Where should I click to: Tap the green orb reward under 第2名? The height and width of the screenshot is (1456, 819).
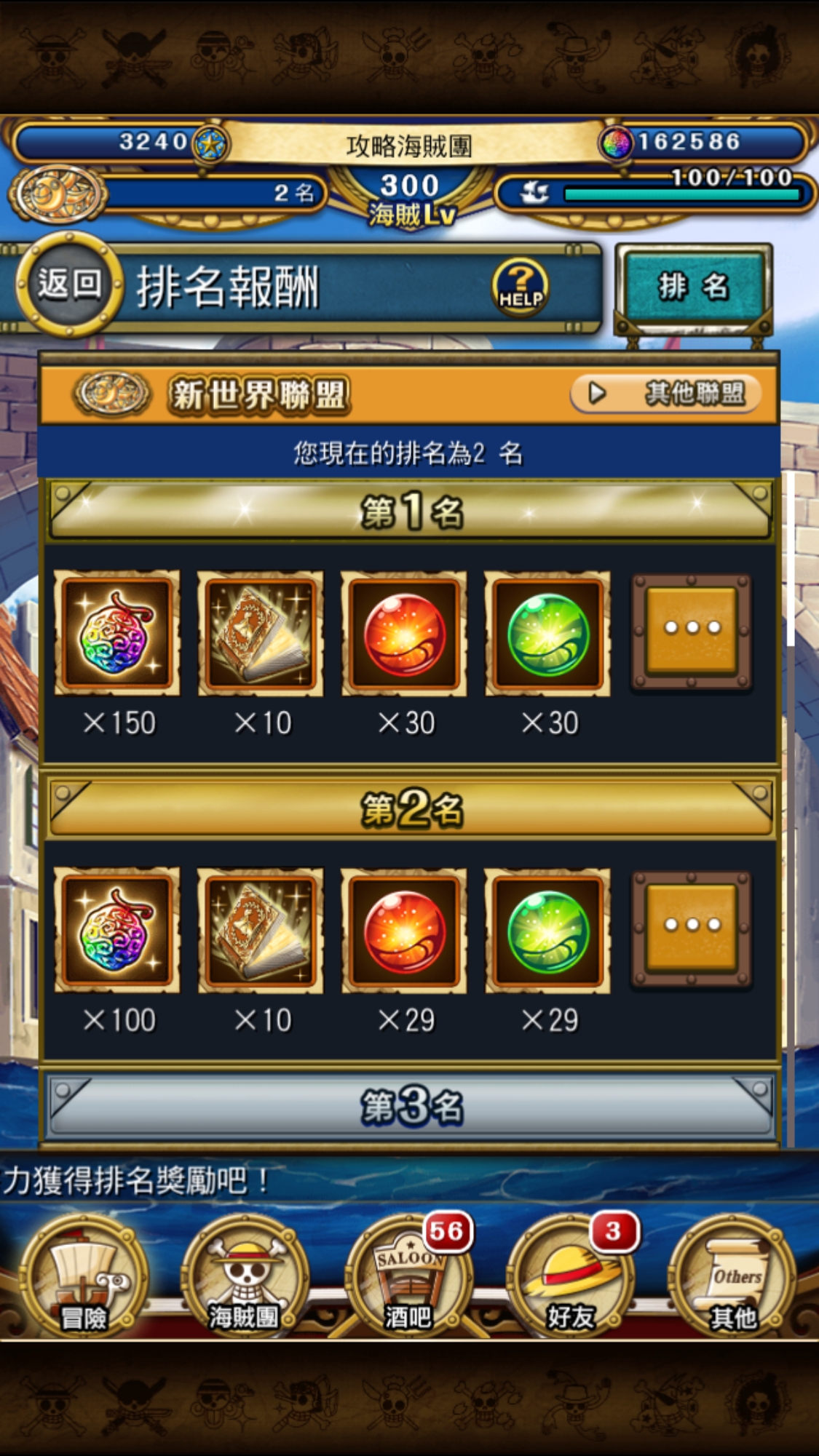(x=547, y=931)
